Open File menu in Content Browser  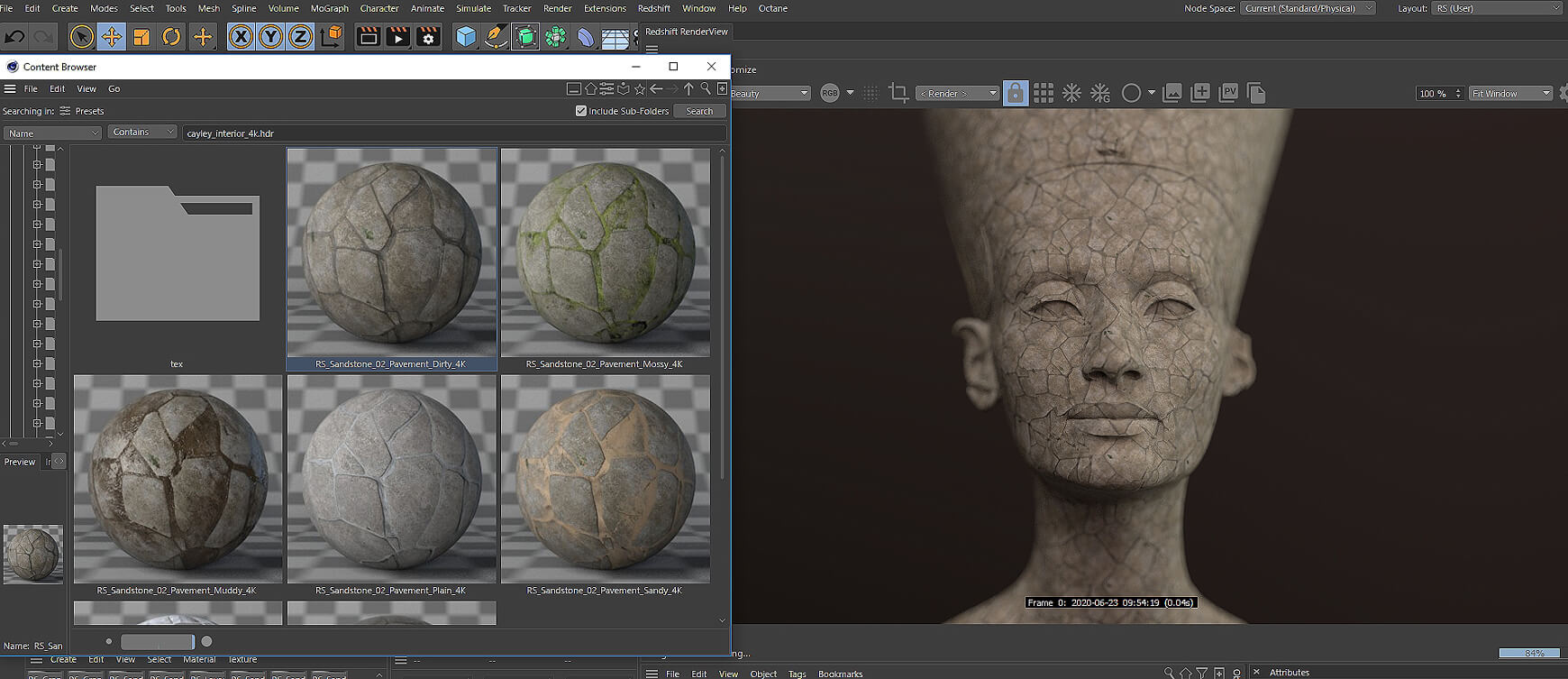31,89
